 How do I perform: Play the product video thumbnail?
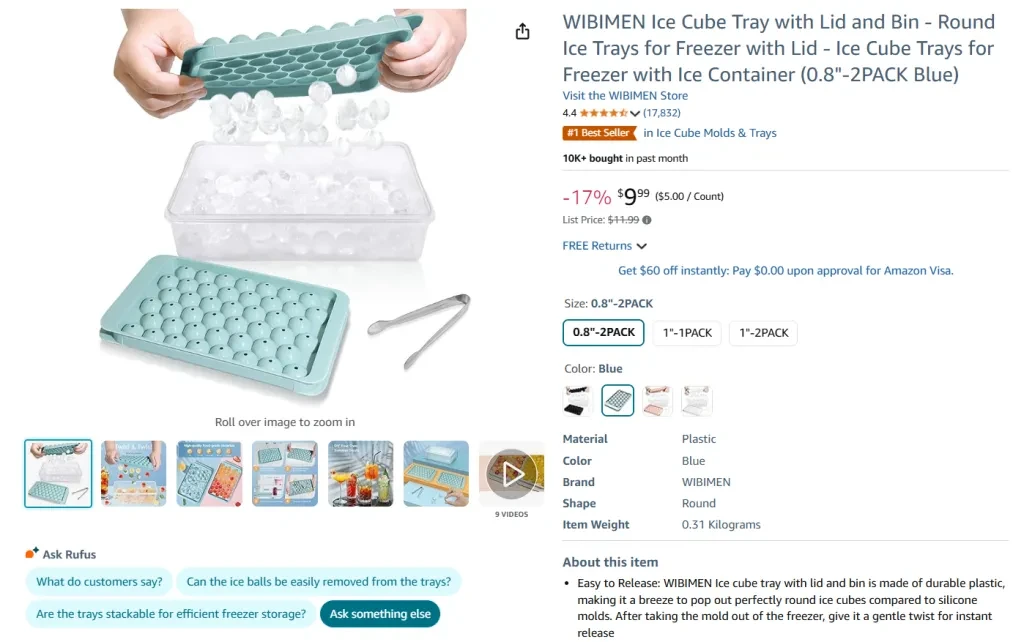click(512, 473)
